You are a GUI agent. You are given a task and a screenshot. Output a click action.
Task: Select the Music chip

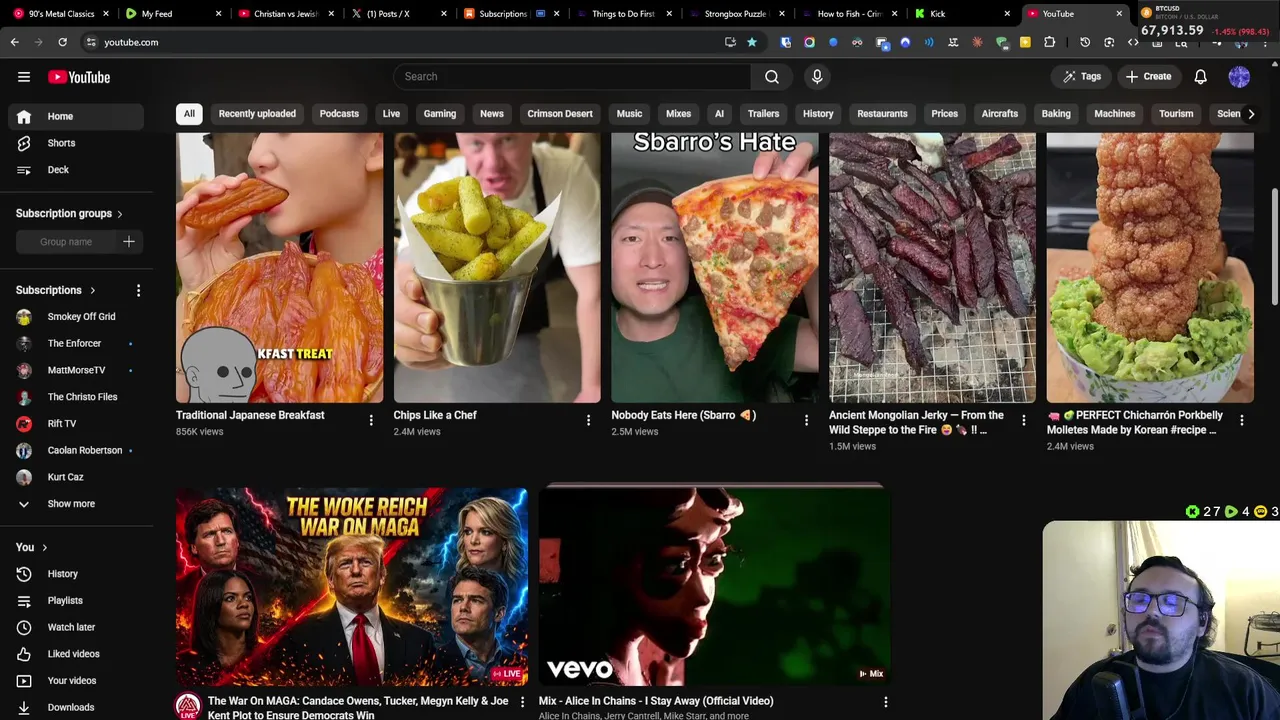[629, 114]
